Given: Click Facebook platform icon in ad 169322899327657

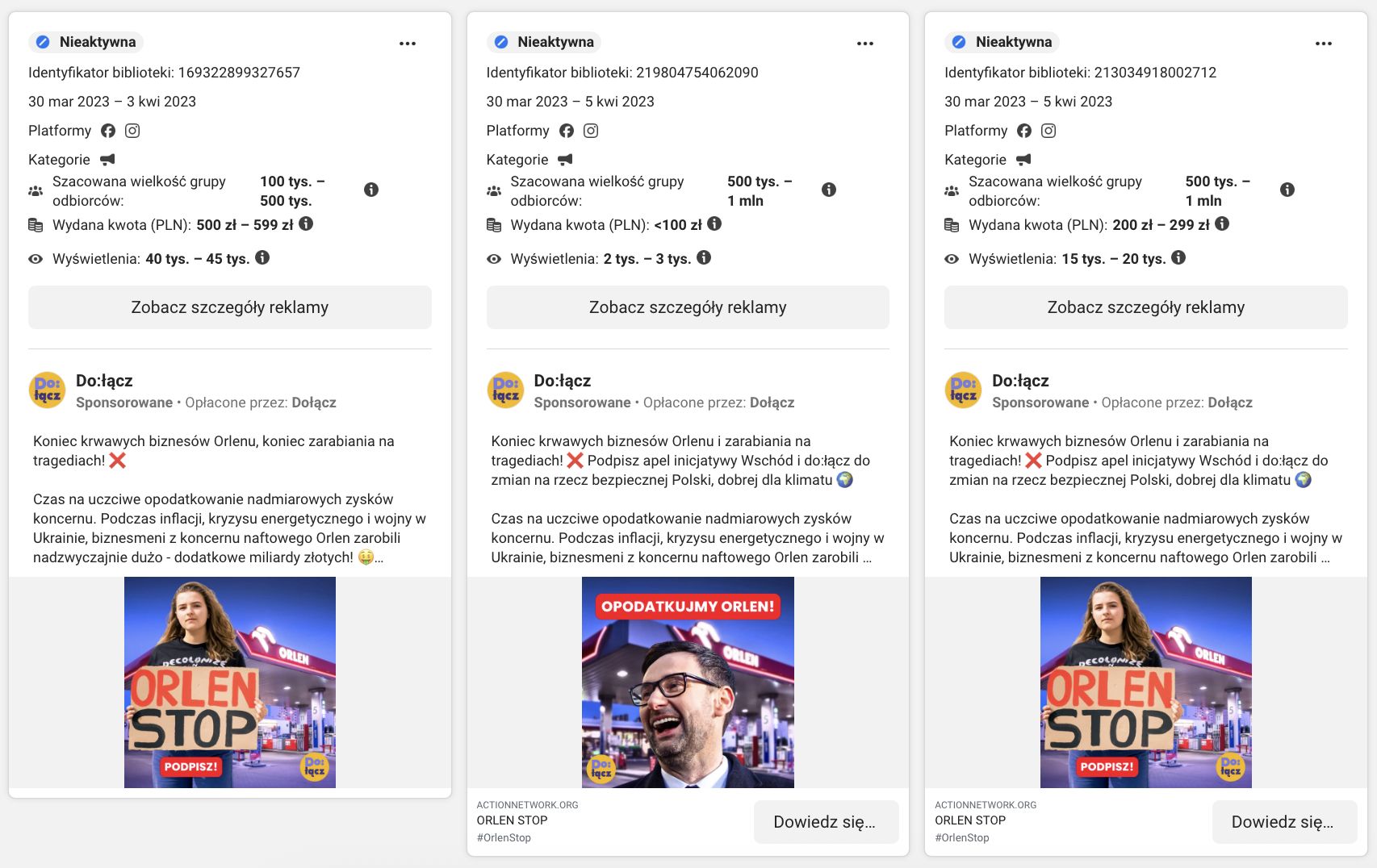Looking at the screenshot, I should pyautogui.click(x=108, y=131).
